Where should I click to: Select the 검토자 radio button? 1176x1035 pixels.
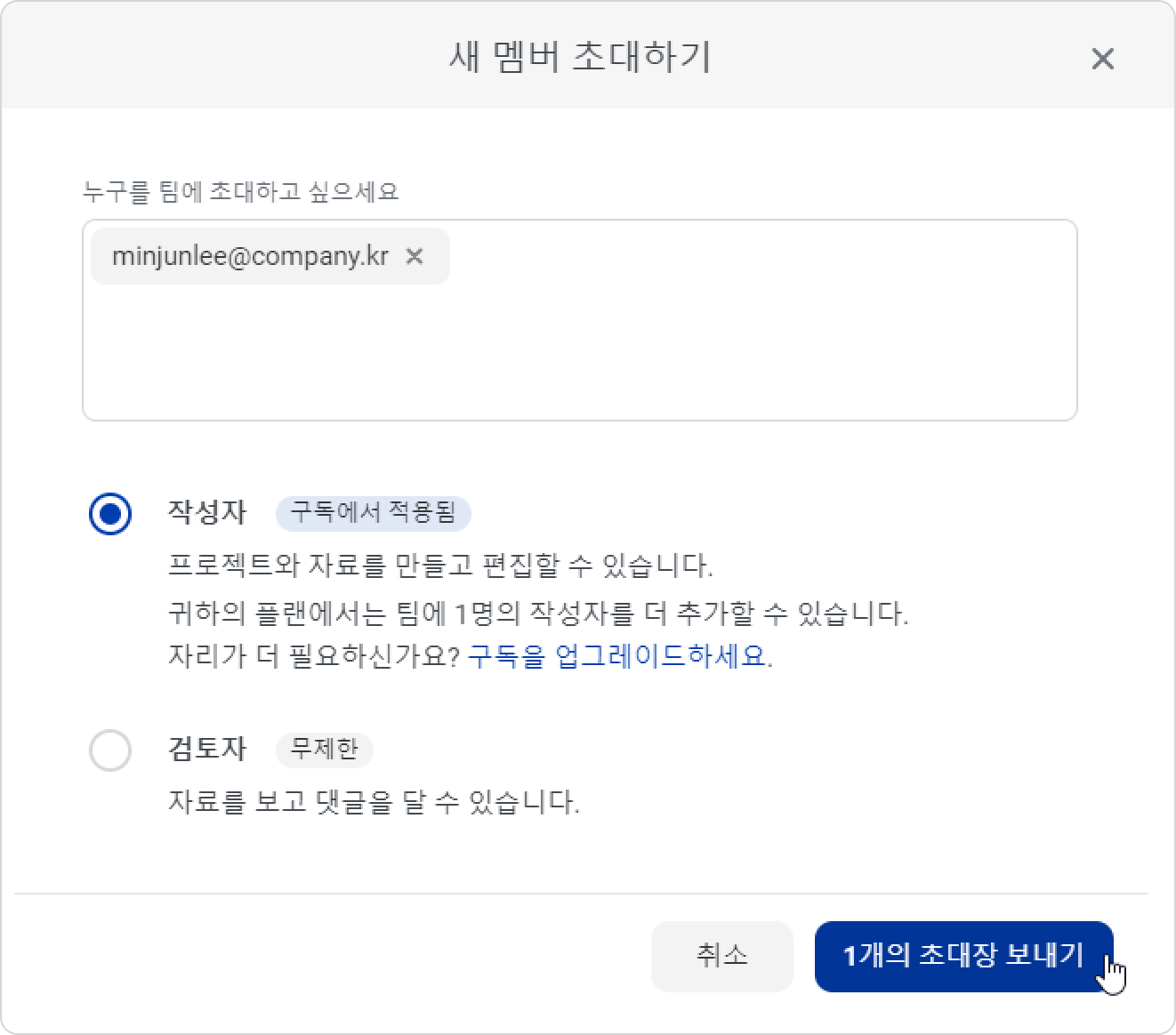[110, 750]
